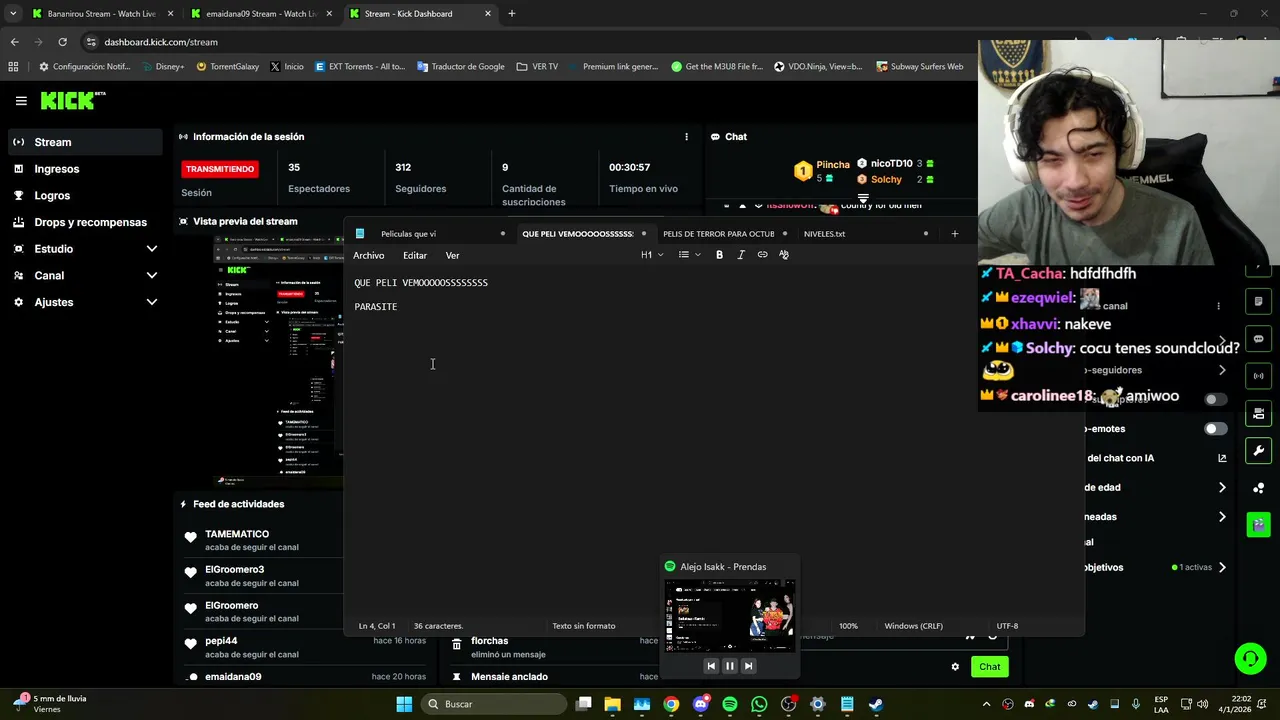The width and height of the screenshot is (1280, 720).
Task: Open the chat bubble sidebar icon
Action: (x=1258, y=339)
